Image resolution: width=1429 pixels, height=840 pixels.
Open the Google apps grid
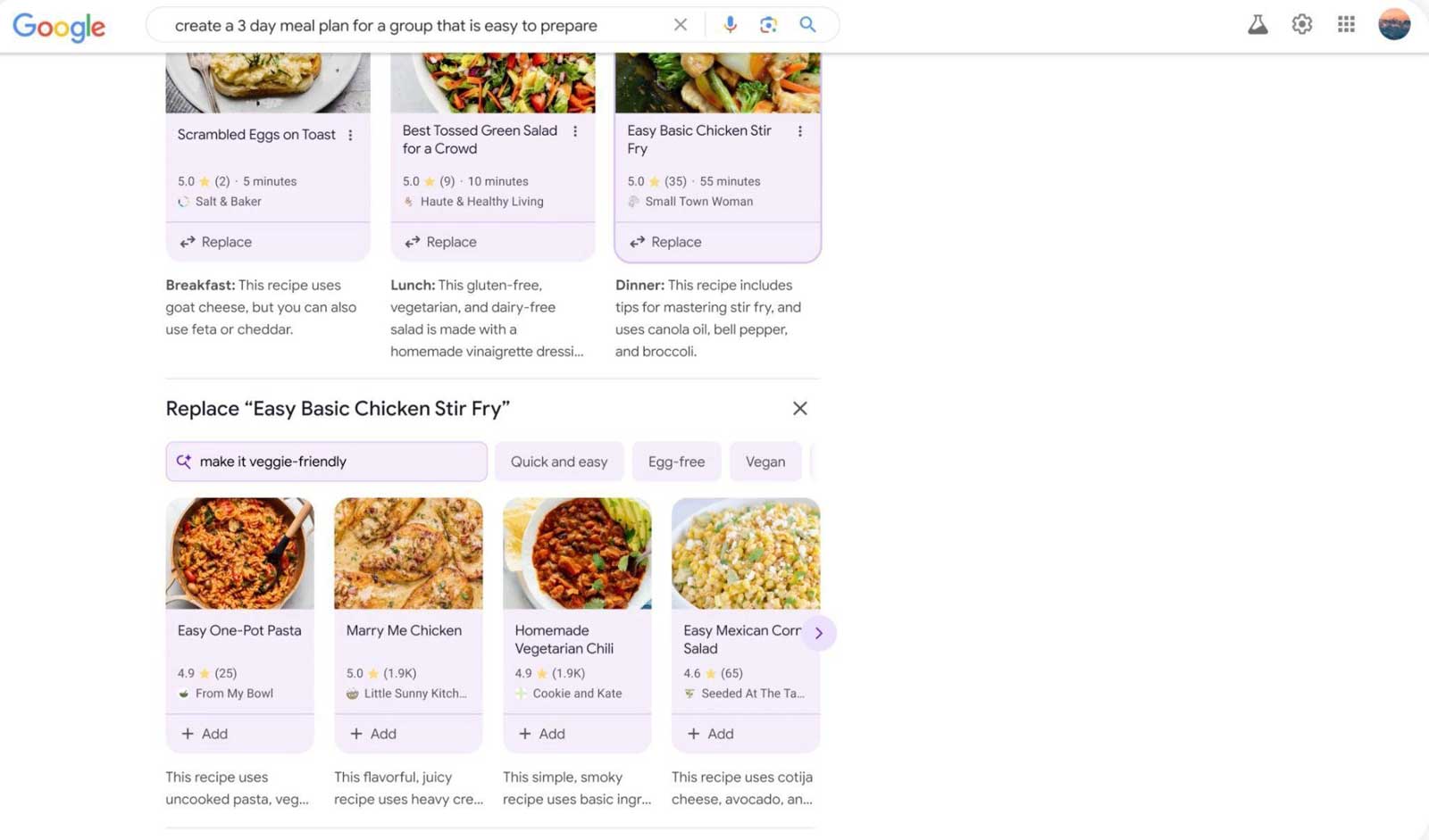click(1346, 25)
